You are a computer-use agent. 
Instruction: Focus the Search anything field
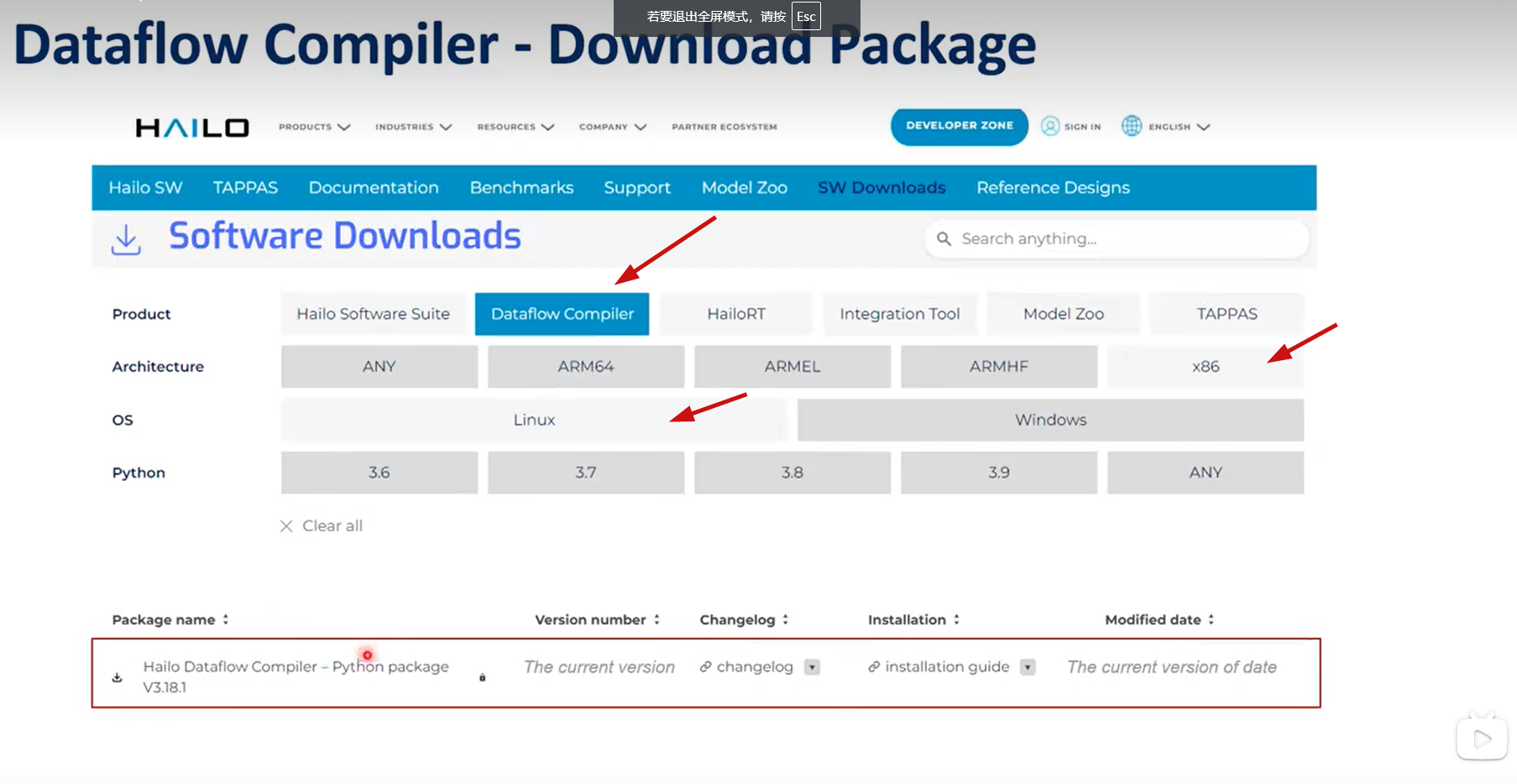(x=1117, y=239)
